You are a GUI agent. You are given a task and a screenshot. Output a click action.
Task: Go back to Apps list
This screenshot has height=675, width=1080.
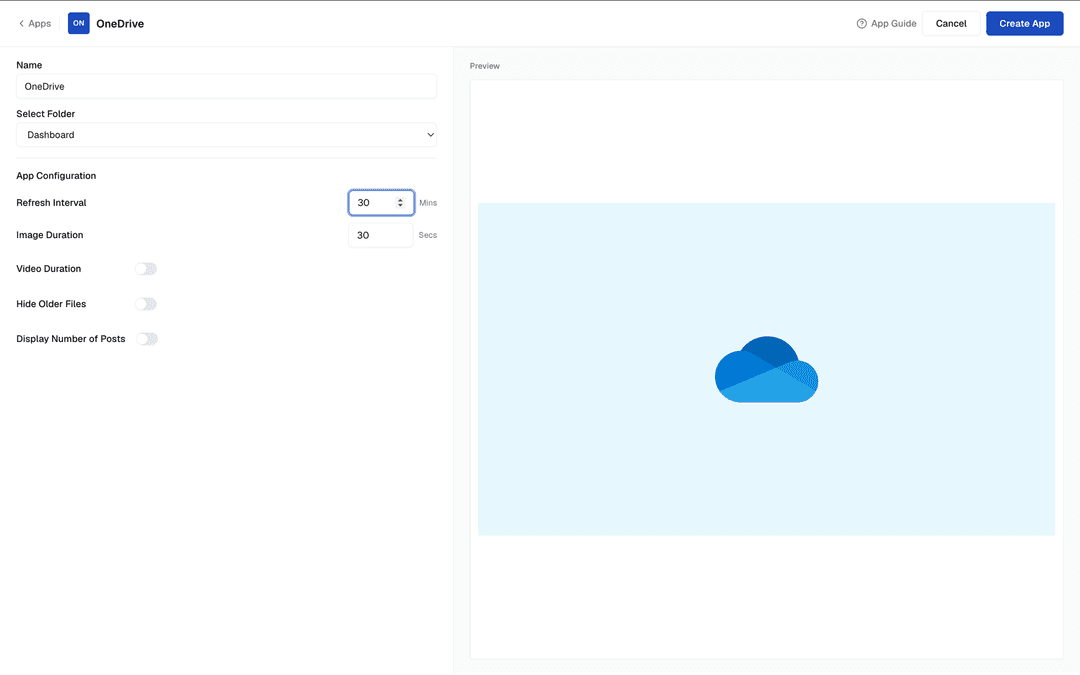coord(34,23)
